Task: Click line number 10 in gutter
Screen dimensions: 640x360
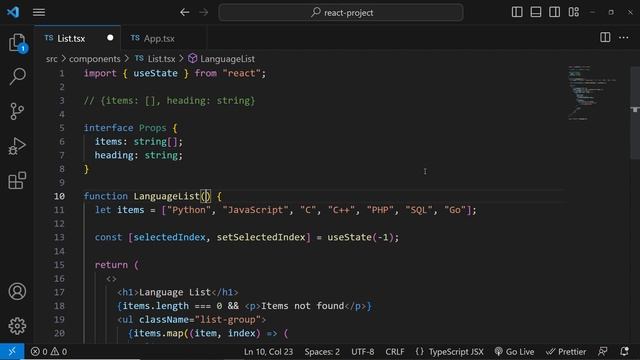Action: pyautogui.click(x=59, y=196)
